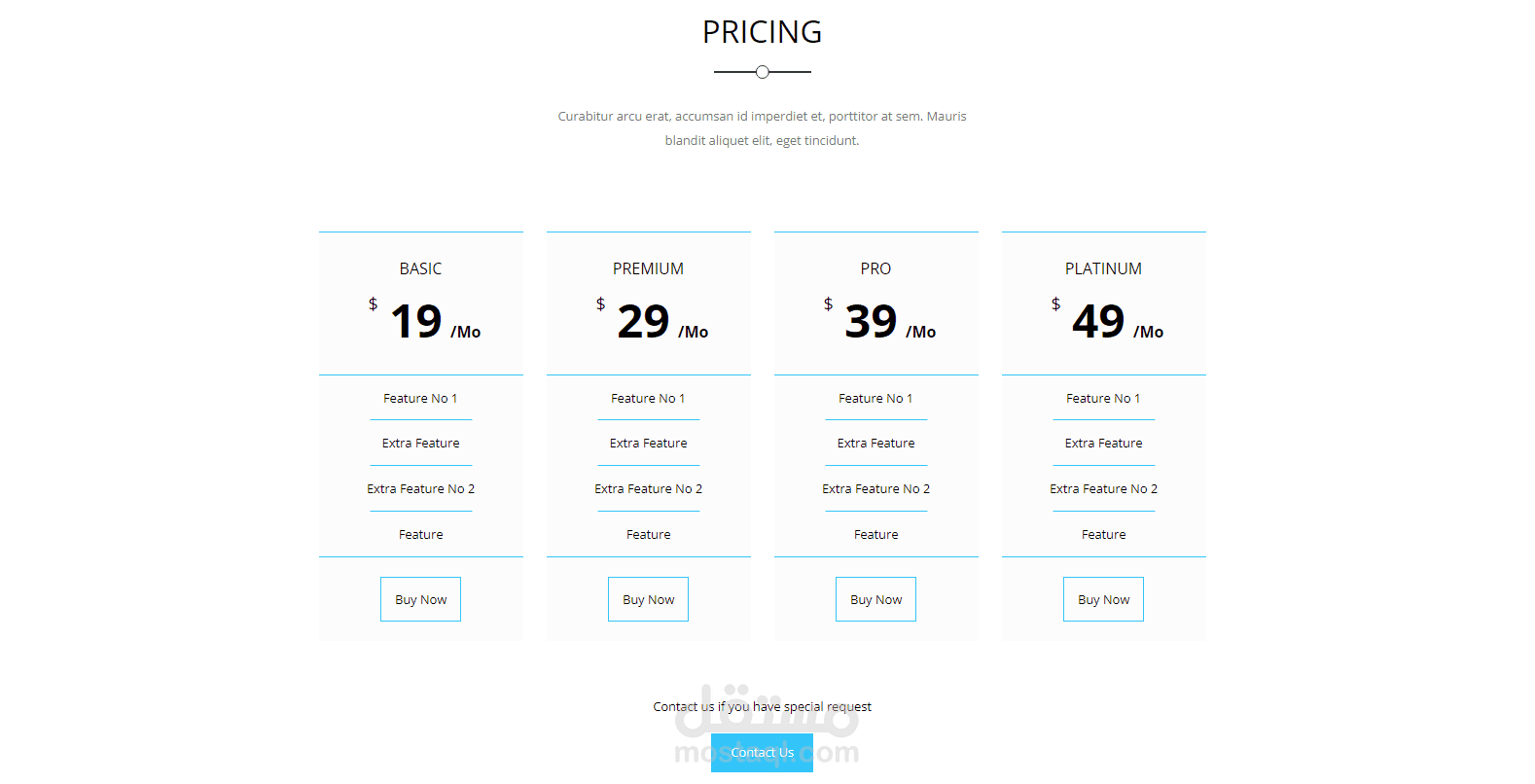Viewport: 1535px width, 784px height.
Task: Click the 39 /Mo price
Action: point(883,322)
